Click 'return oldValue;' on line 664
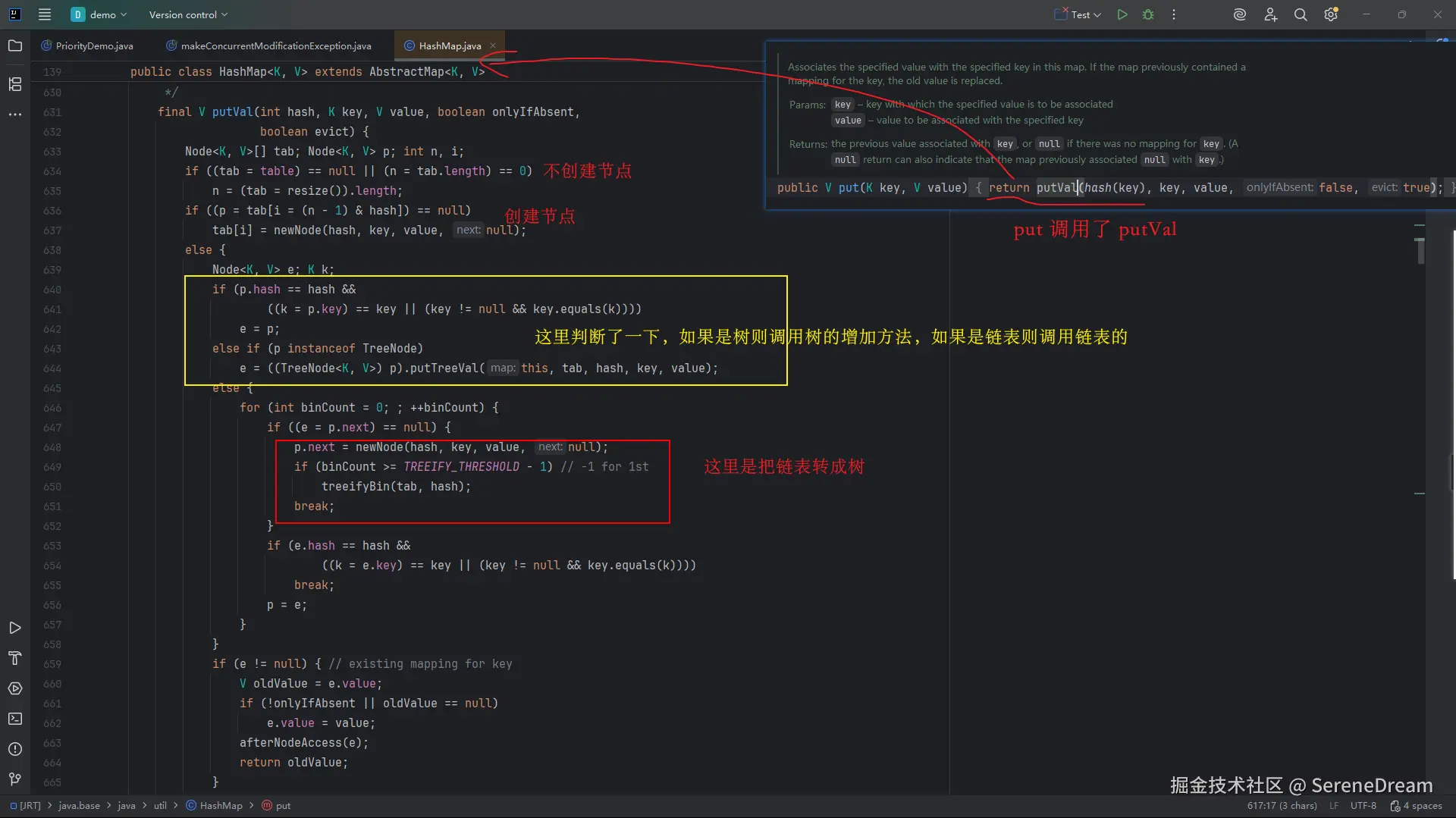This screenshot has height=818, width=1456. coord(293,763)
